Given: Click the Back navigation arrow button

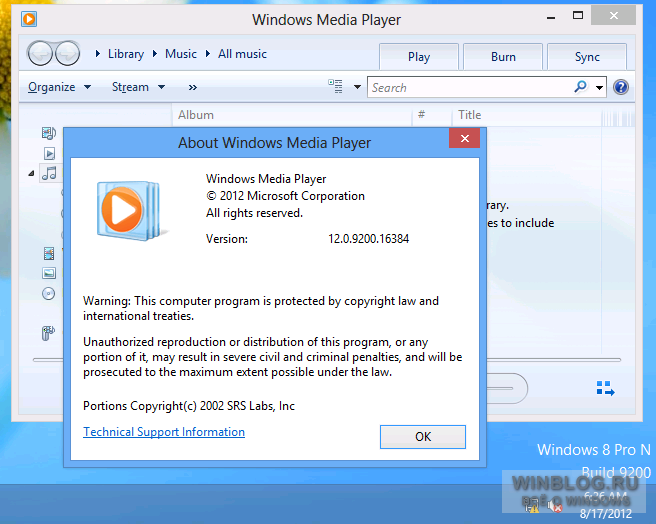Looking at the screenshot, I should tap(40, 54).
